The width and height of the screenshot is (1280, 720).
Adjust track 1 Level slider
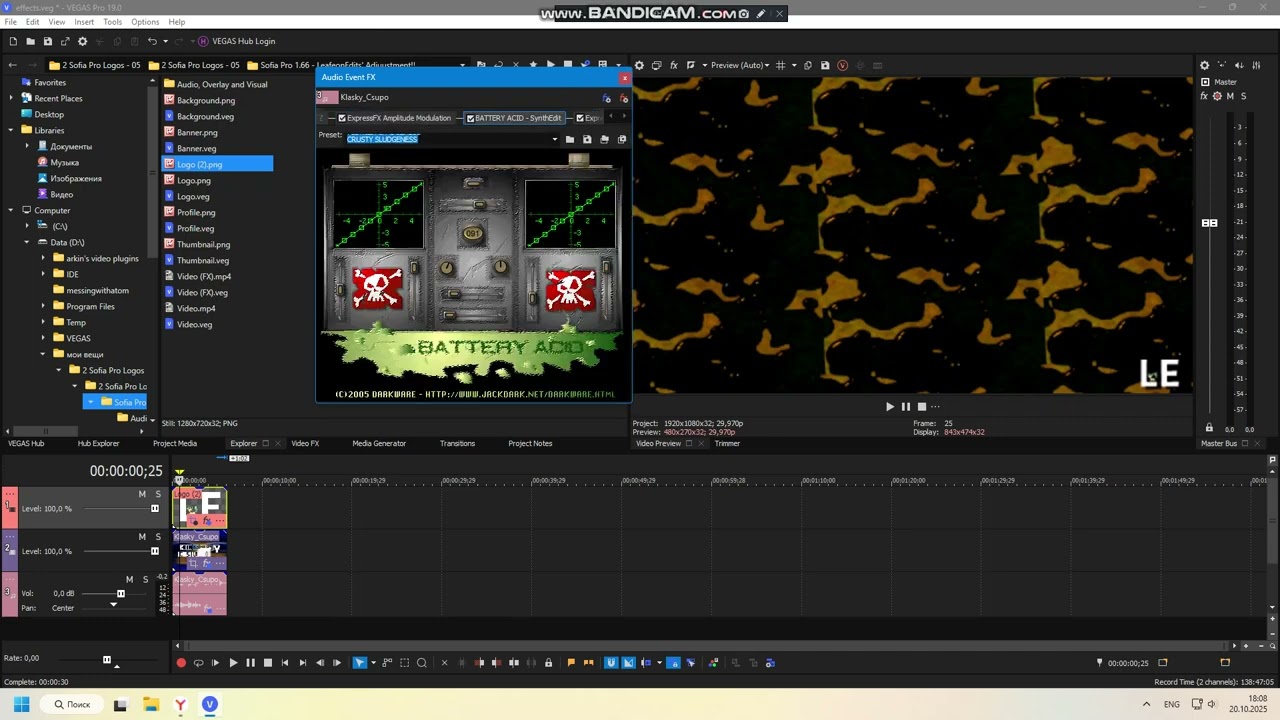click(154, 508)
